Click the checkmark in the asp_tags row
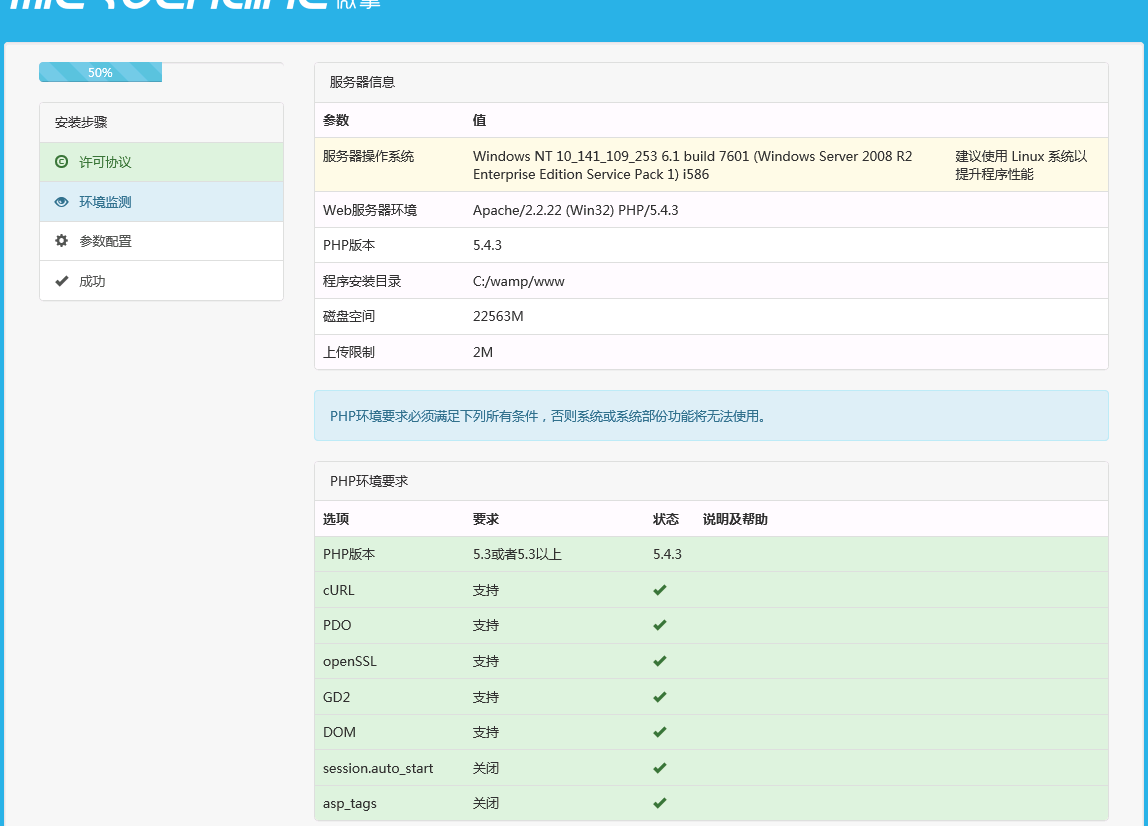This screenshot has height=826, width=1148. (x=659, y=803)
